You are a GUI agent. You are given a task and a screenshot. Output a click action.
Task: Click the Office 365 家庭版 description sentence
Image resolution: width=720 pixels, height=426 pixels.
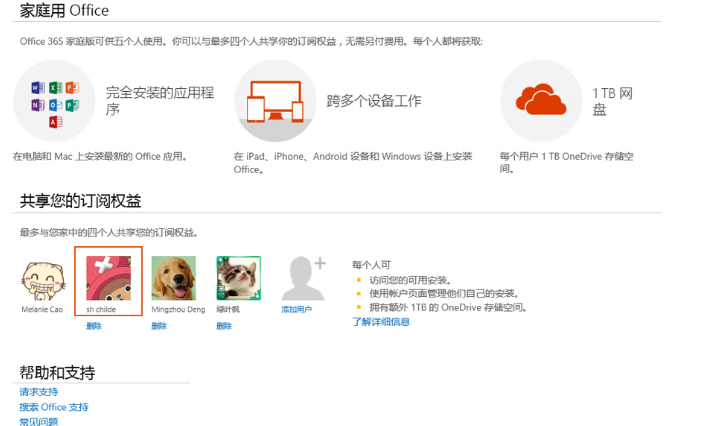click(251, 42)
